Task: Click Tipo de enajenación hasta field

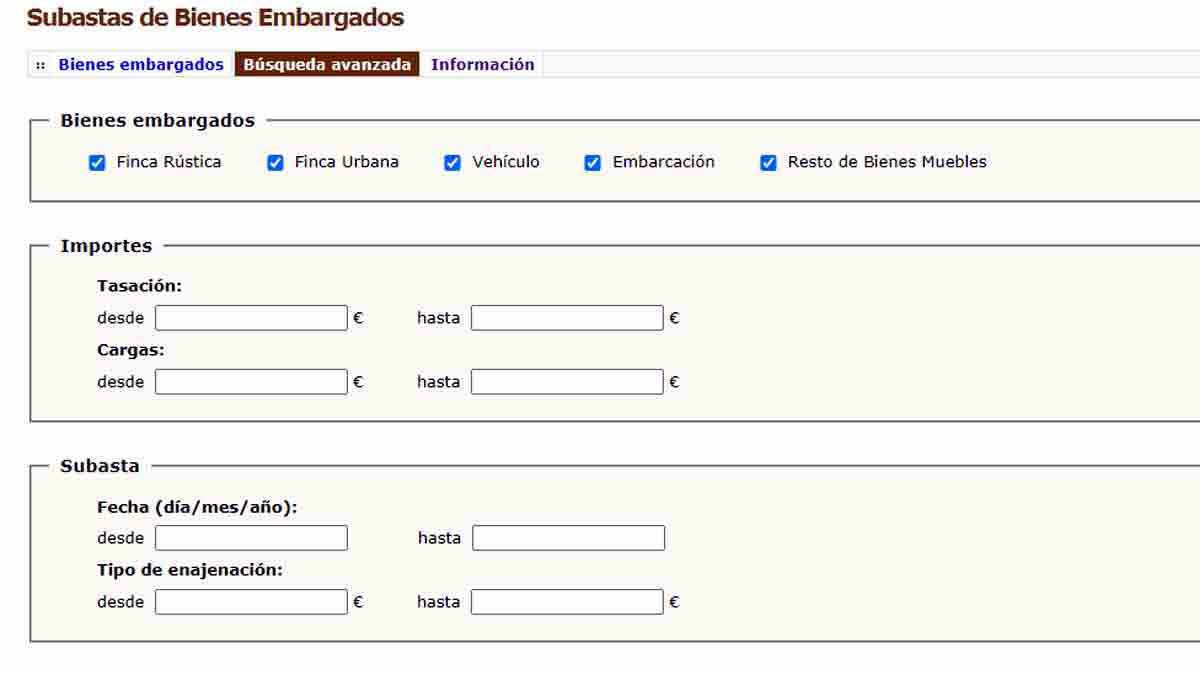Action: pyautogui.click(x=567, y=602)
